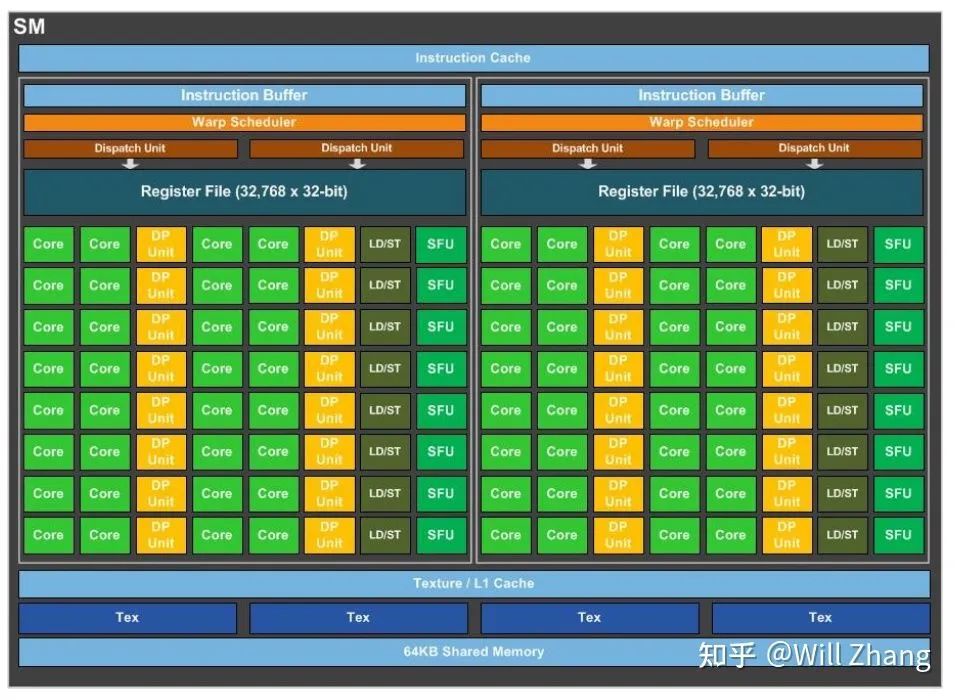Click the SM title label
The image size is (957, 700).
tap(29, 27)
